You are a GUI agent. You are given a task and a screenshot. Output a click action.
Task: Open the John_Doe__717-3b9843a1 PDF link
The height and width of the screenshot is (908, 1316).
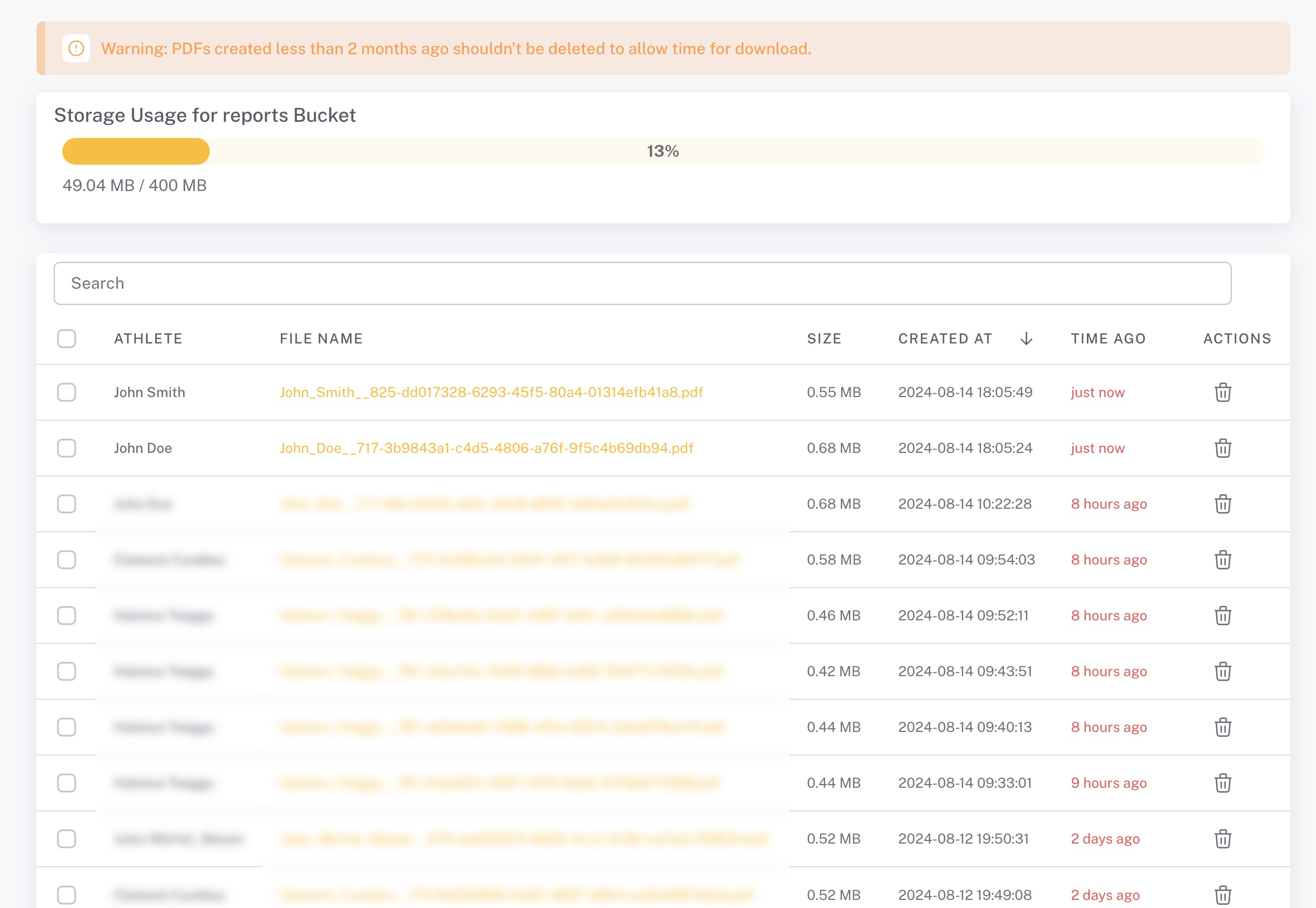(486, 448)
